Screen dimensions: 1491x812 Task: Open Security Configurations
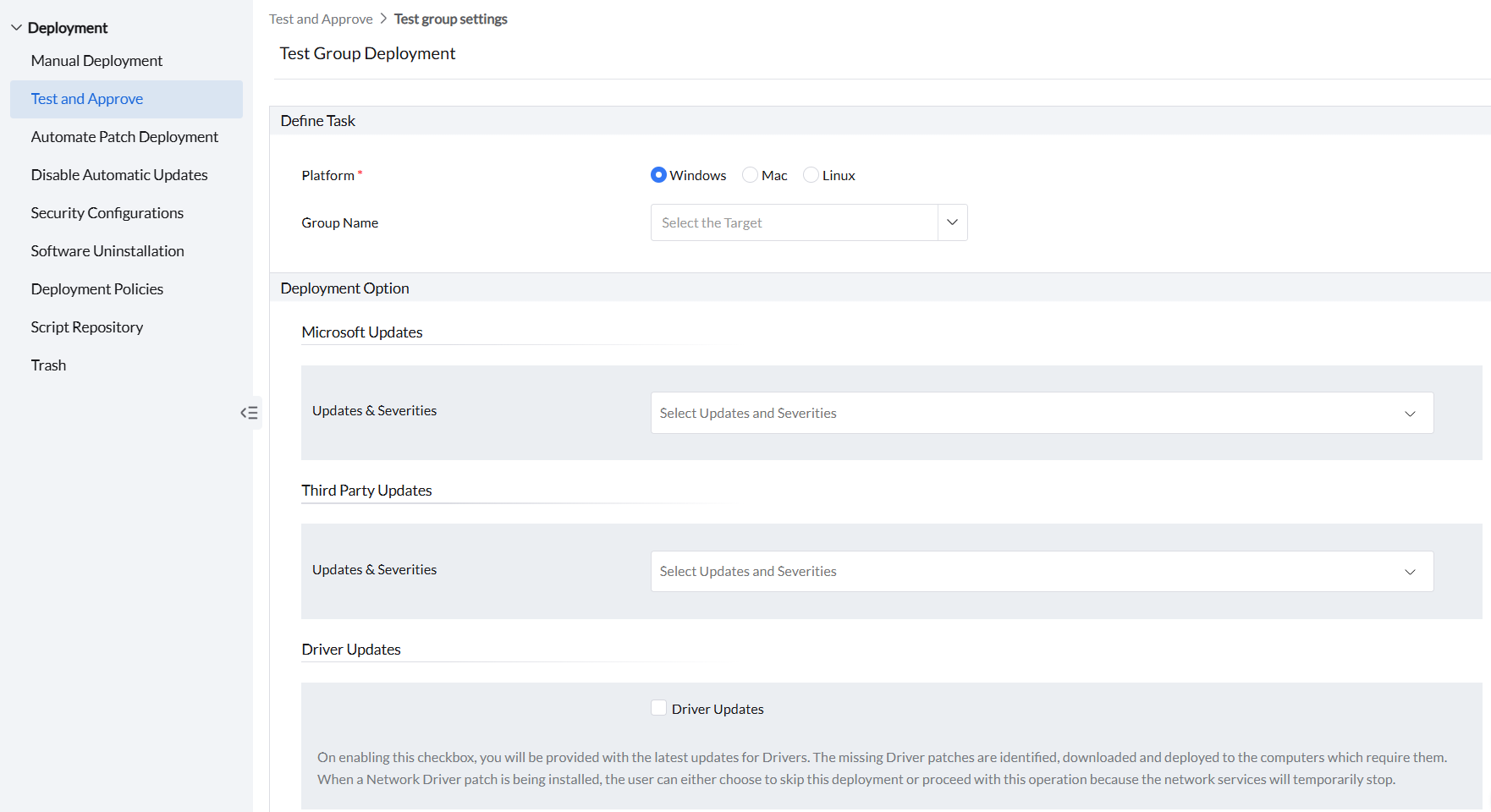107,212
